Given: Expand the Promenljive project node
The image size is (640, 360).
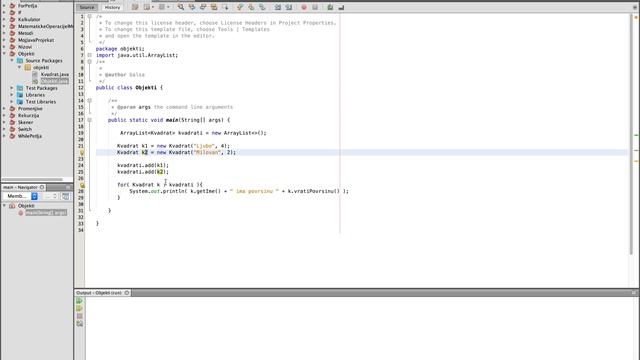Looking at the screenshot, I should pos(4,109).
